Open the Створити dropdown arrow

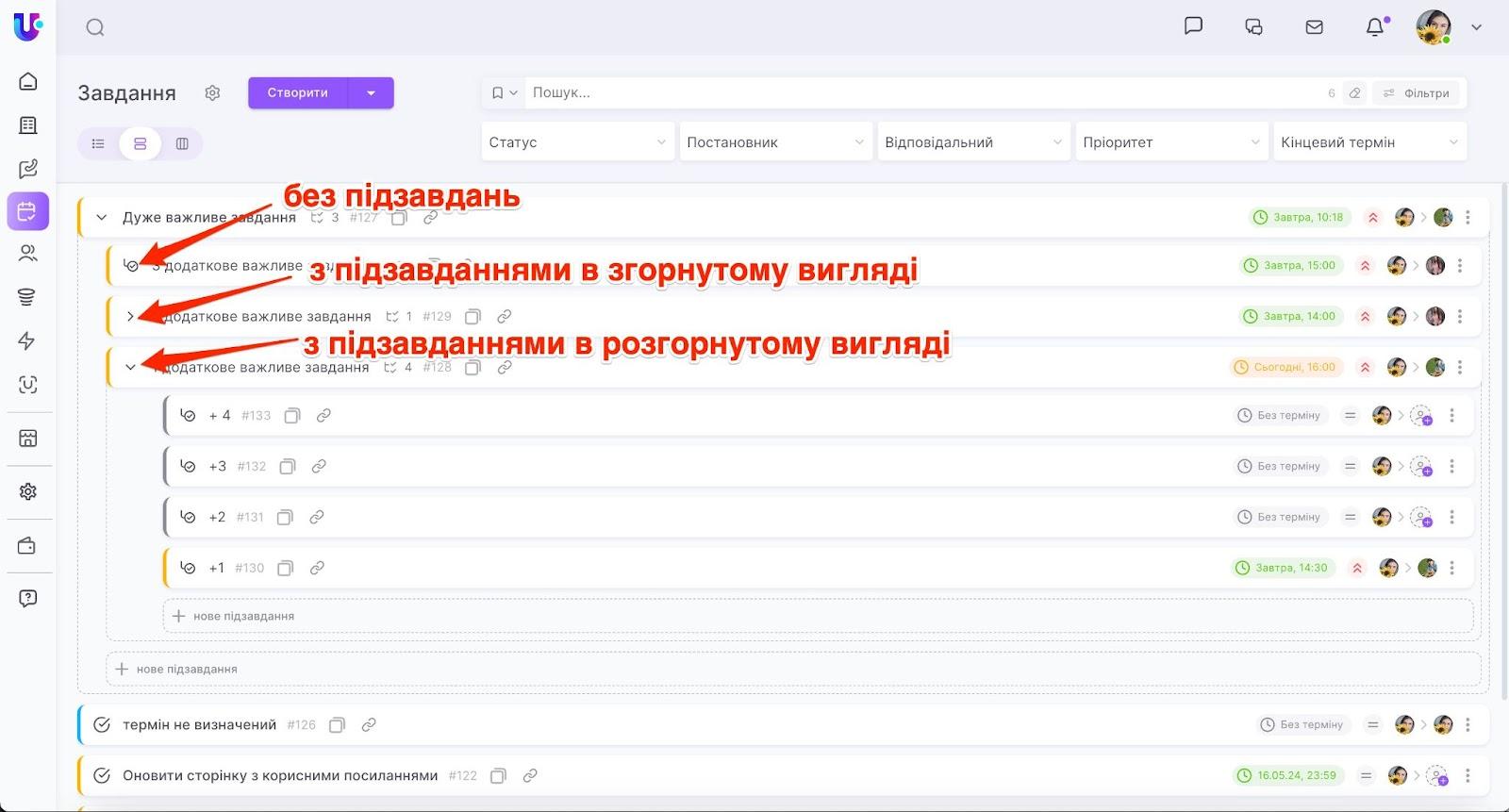point(371,92)
